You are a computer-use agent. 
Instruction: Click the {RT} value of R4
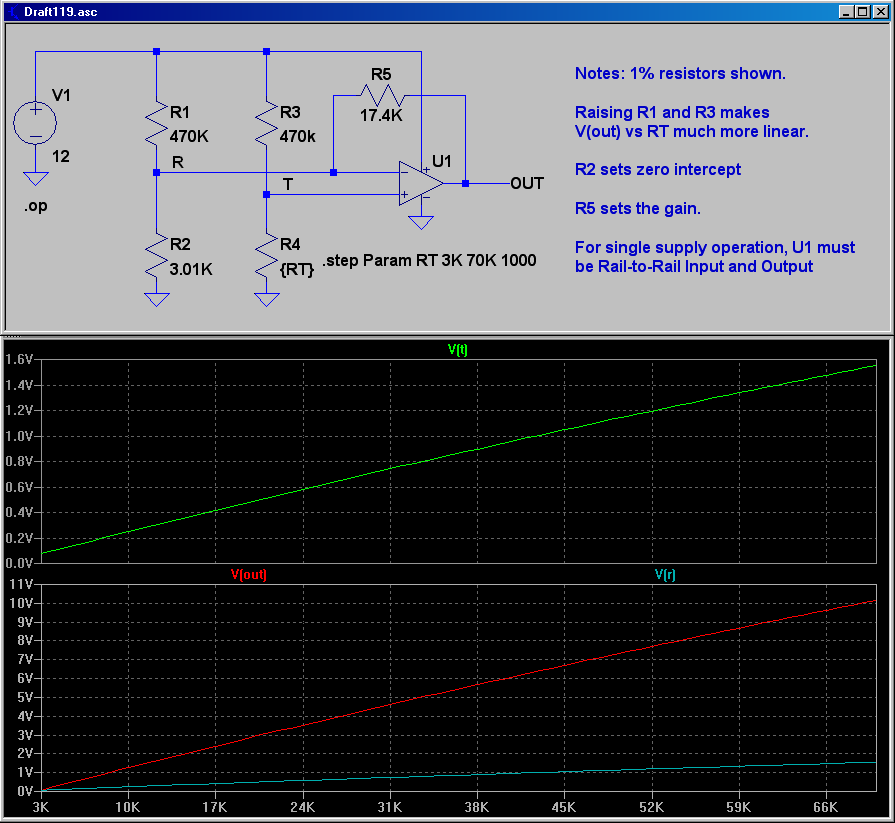[297, 269]
